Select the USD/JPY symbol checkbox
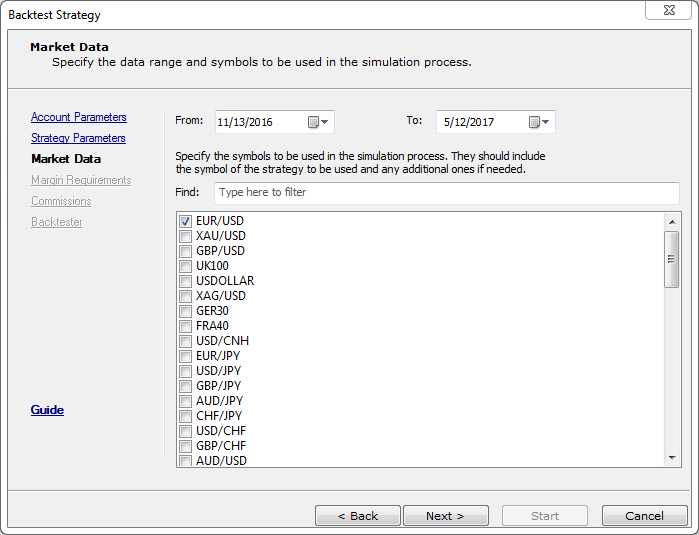699x535 pixels. [185, 371]
